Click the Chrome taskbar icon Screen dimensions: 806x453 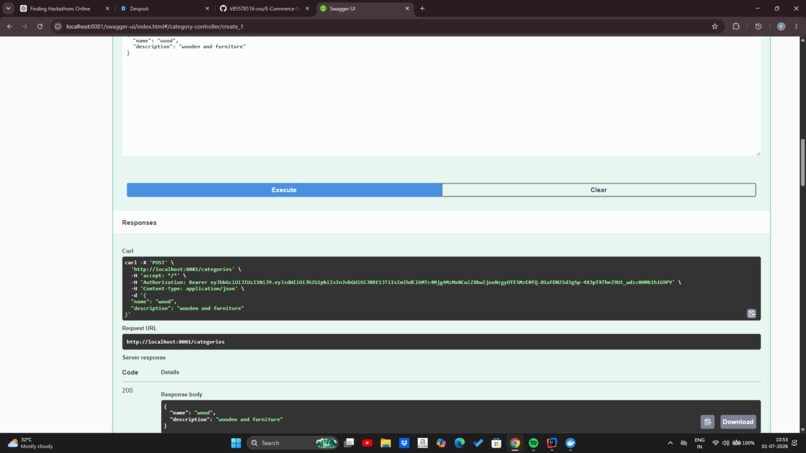[515, 443]
